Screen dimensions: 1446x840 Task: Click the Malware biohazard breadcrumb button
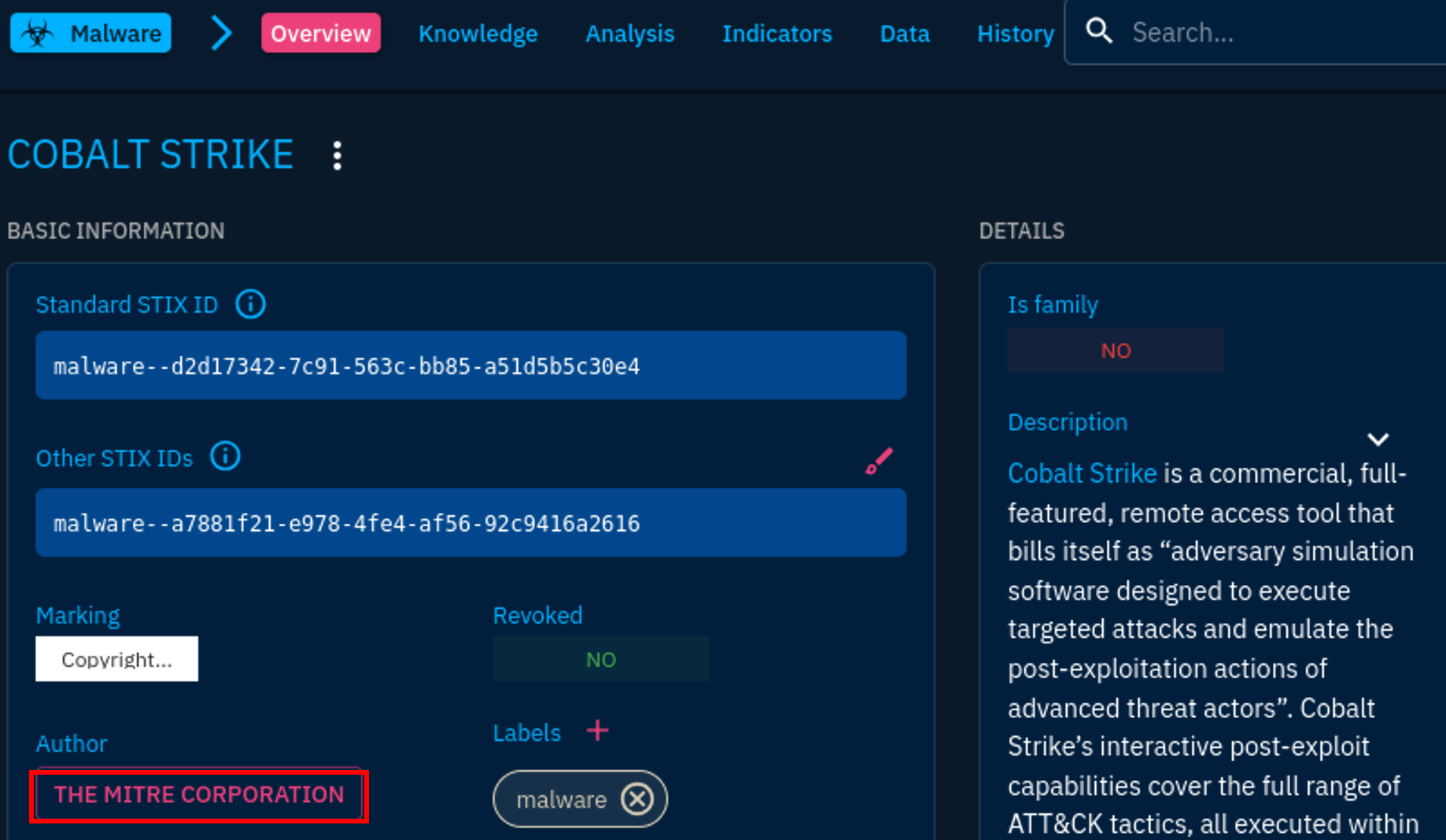(x=90, y=33)
